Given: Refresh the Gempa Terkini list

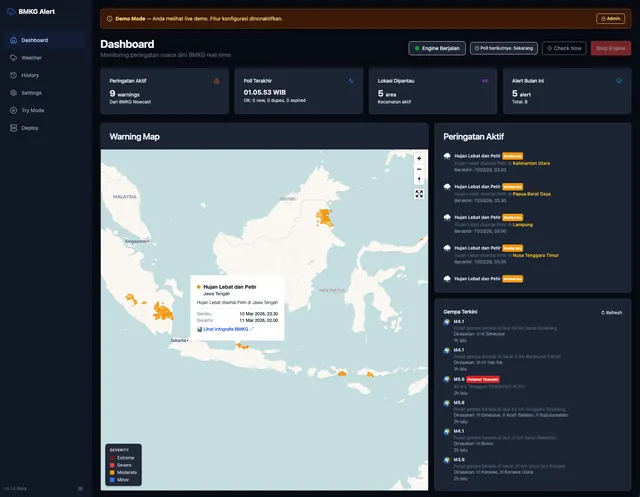Looking at the screenshot, I should pos(611,313).
